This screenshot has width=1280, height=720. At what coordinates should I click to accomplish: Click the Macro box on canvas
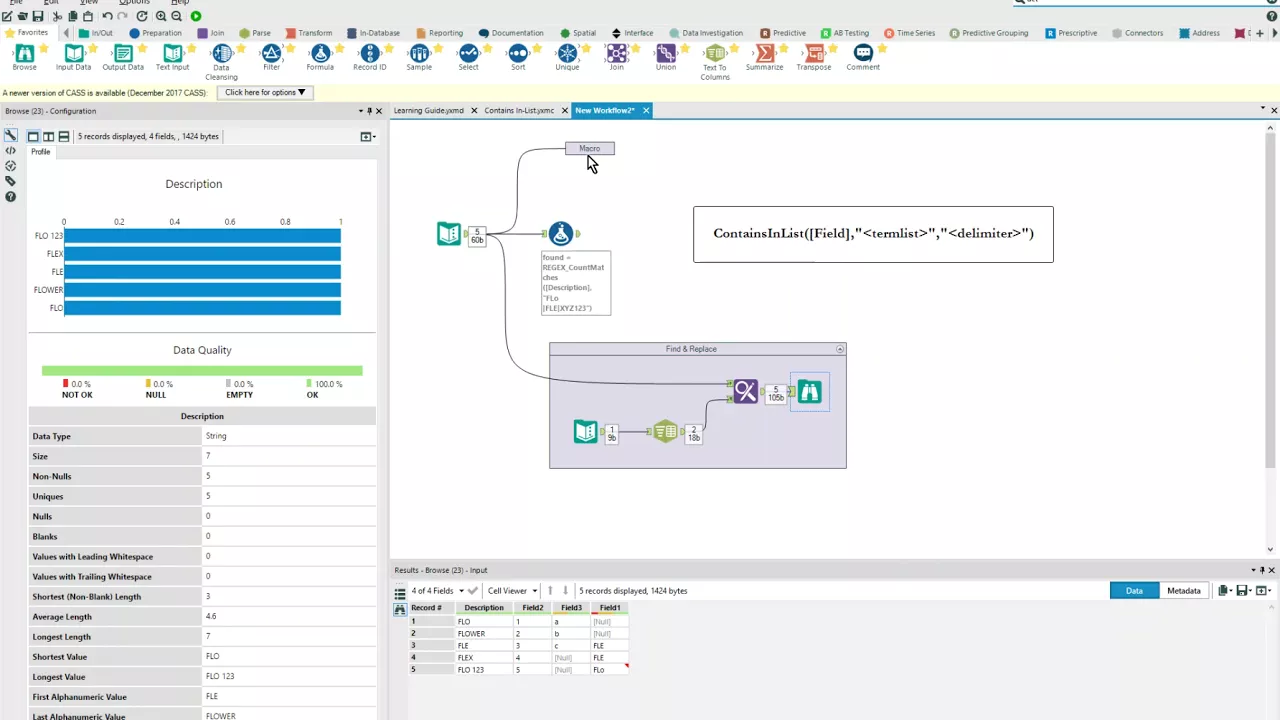590,148
